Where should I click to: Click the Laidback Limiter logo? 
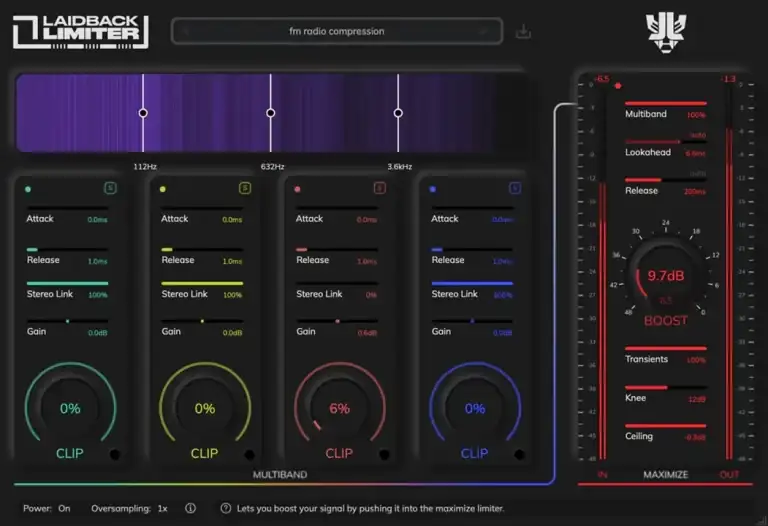tap(81, 32)
